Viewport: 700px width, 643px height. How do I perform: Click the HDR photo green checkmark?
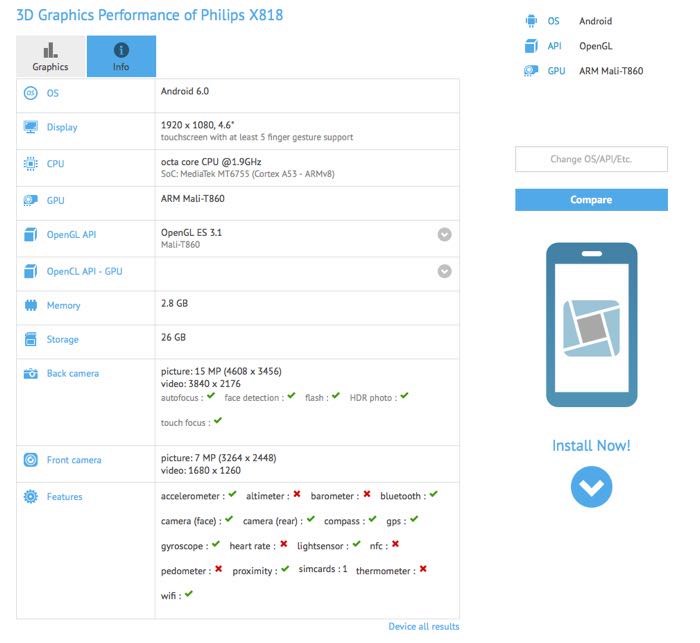[404, 396]
